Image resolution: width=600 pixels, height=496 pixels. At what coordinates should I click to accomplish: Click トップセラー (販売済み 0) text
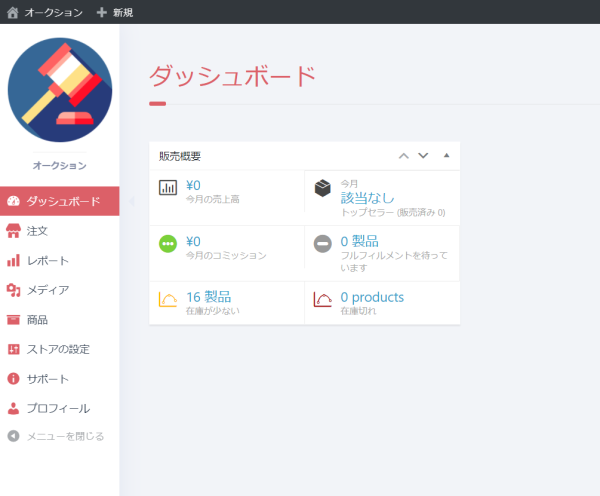(x=393, y=212)
